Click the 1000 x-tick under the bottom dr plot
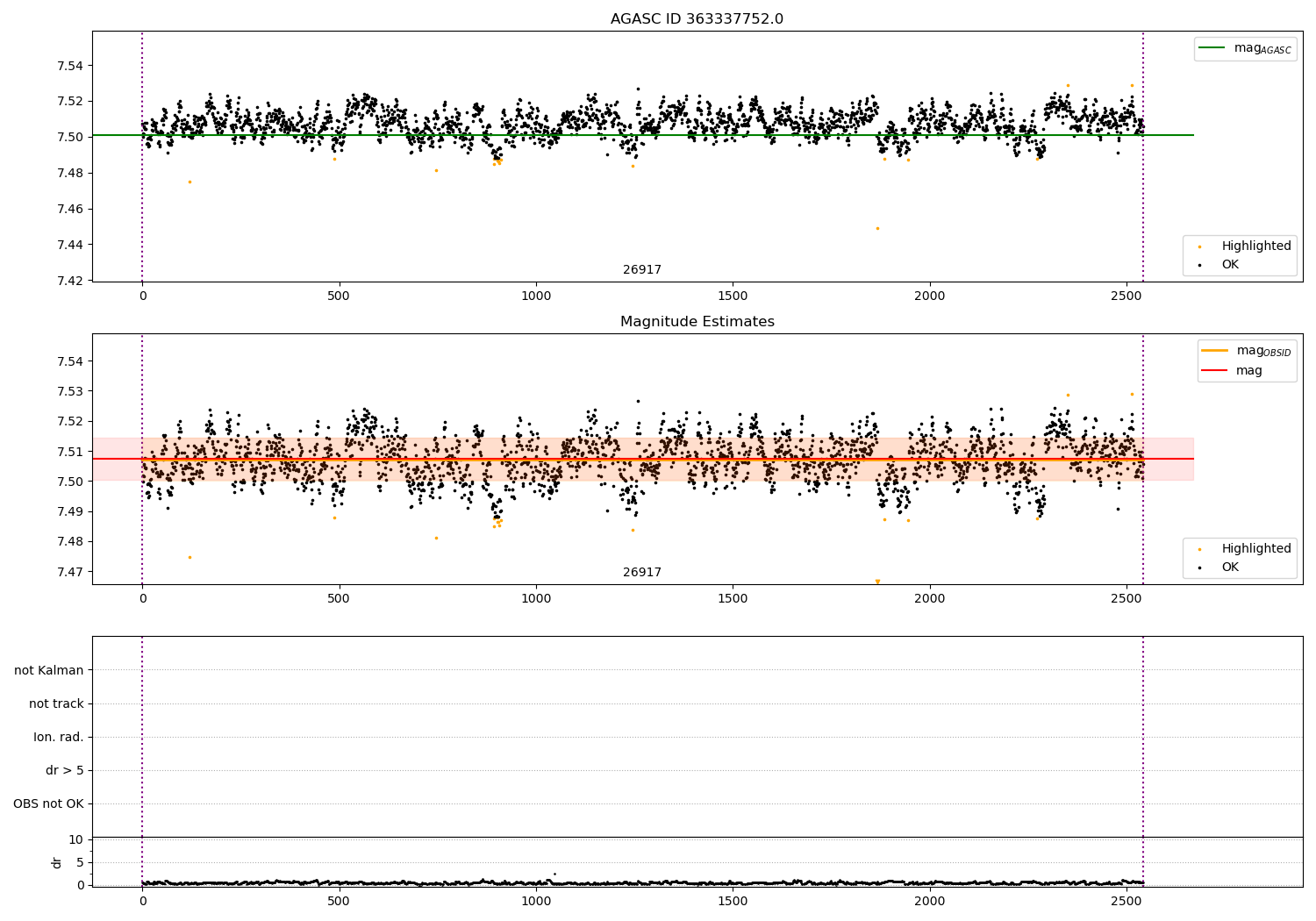 [x=536, y=901]
